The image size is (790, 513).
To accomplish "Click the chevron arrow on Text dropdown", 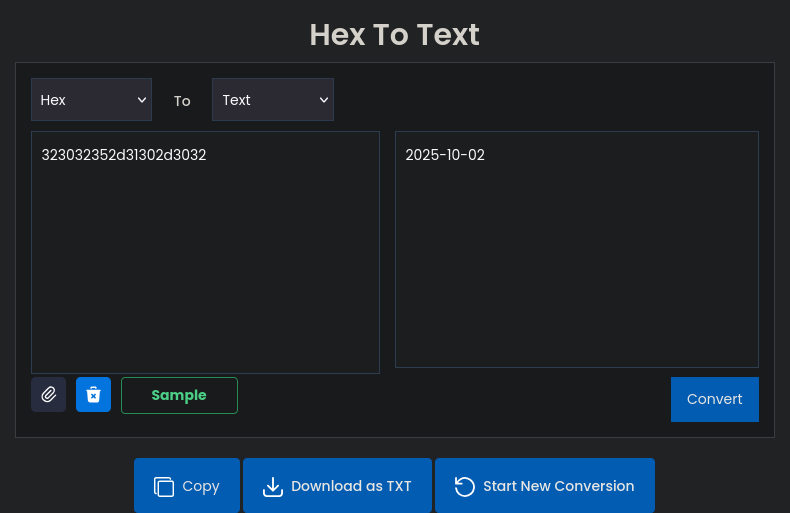I will [323, 100].
